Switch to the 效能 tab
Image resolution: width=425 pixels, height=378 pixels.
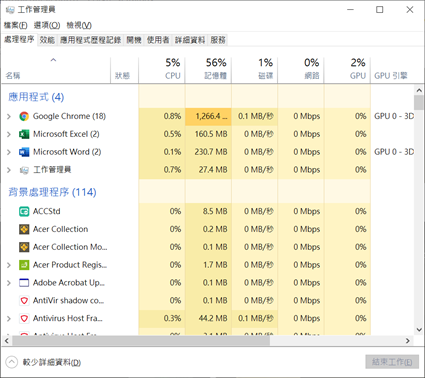[47, 40]
